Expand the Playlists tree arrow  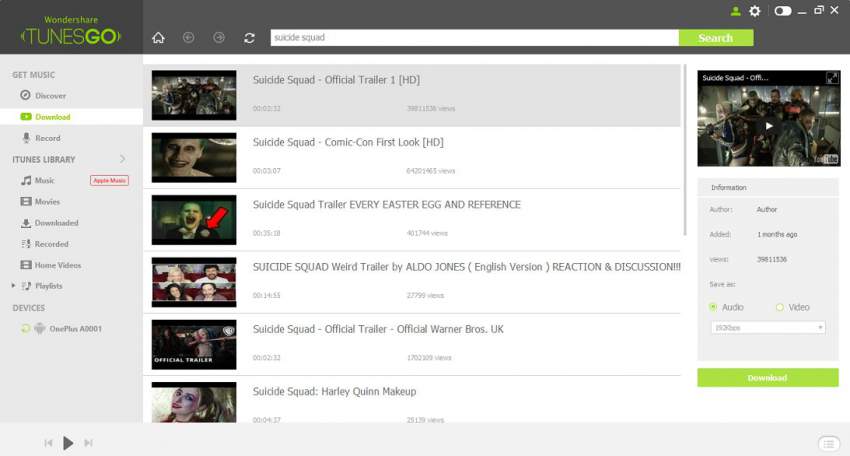[14, 285]
